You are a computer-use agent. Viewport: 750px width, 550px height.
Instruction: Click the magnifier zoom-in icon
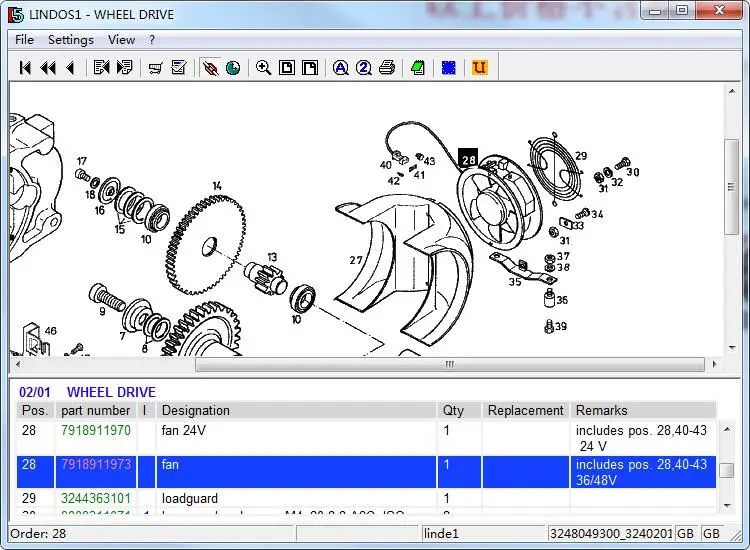click(263, 68)
